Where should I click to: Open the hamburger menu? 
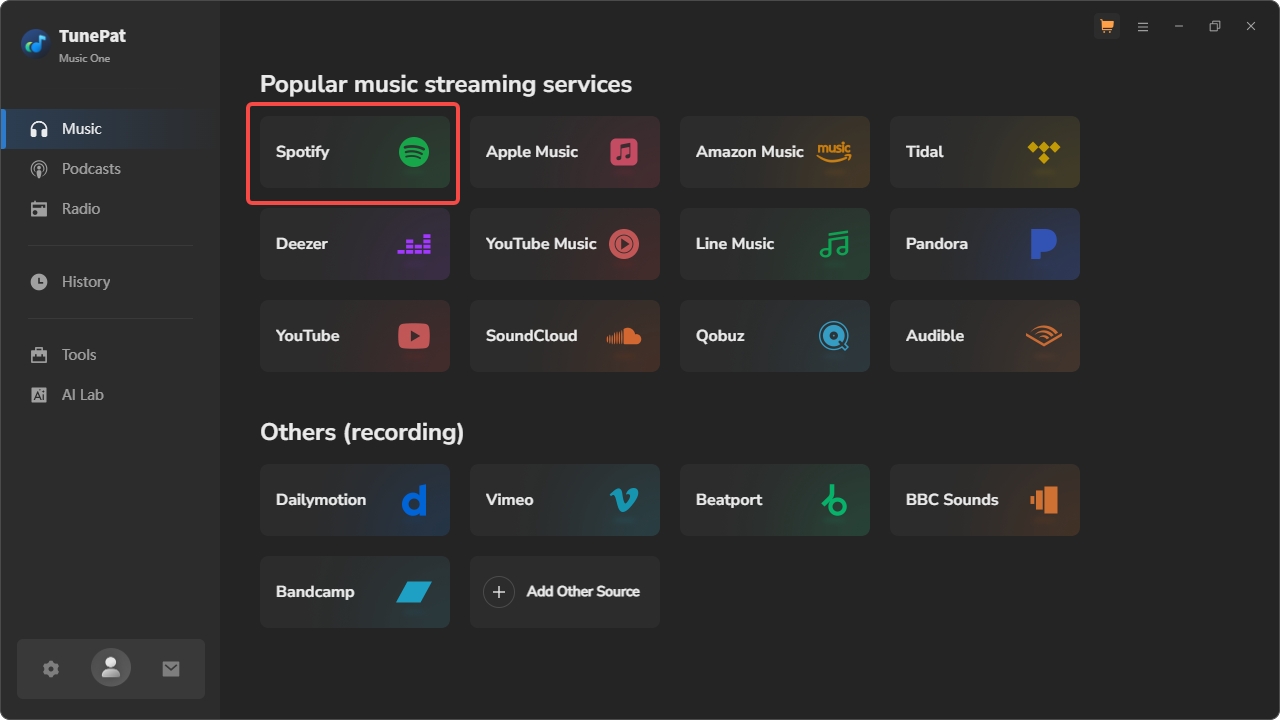(1142, 26)
